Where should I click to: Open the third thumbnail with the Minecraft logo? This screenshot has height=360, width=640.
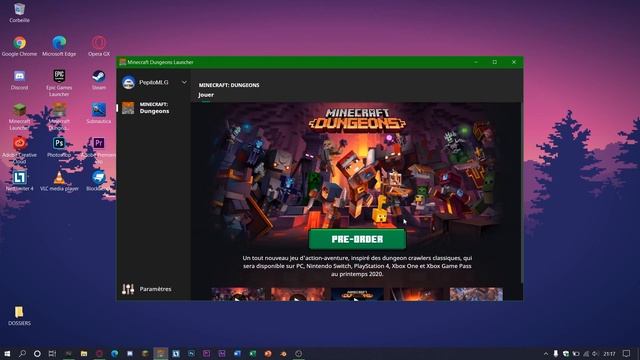tap(357, 294)
